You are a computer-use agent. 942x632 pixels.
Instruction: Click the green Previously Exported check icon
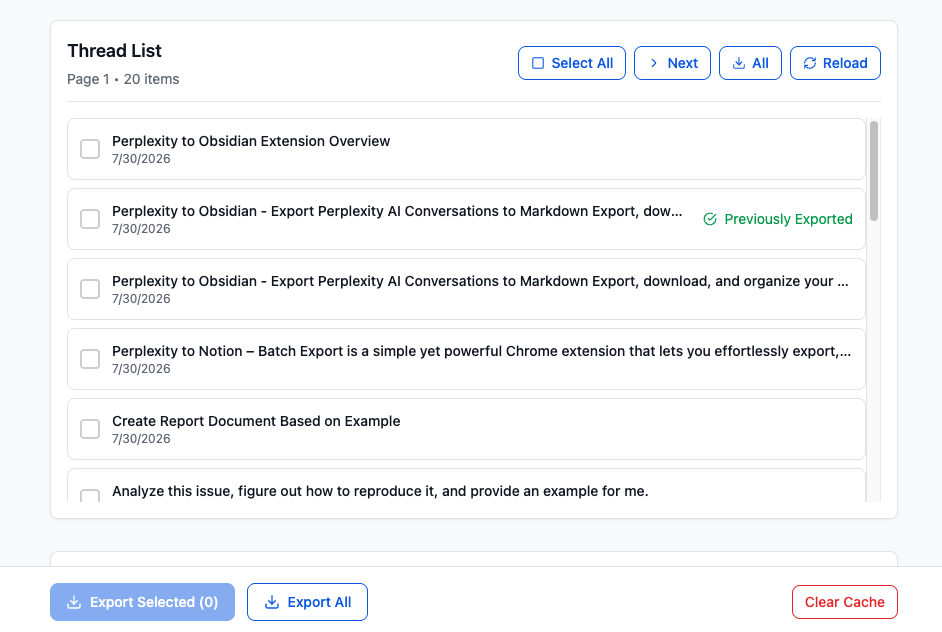click(x=710, y=219)
